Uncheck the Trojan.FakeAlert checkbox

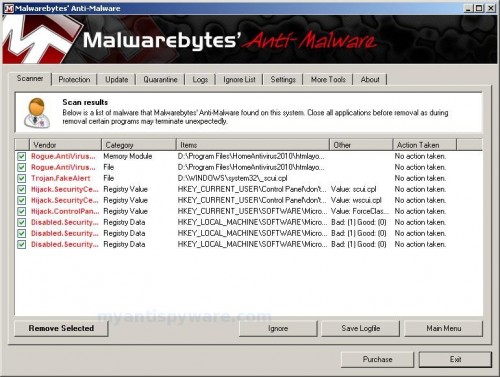pyautogui.click(x=22, y=178)
